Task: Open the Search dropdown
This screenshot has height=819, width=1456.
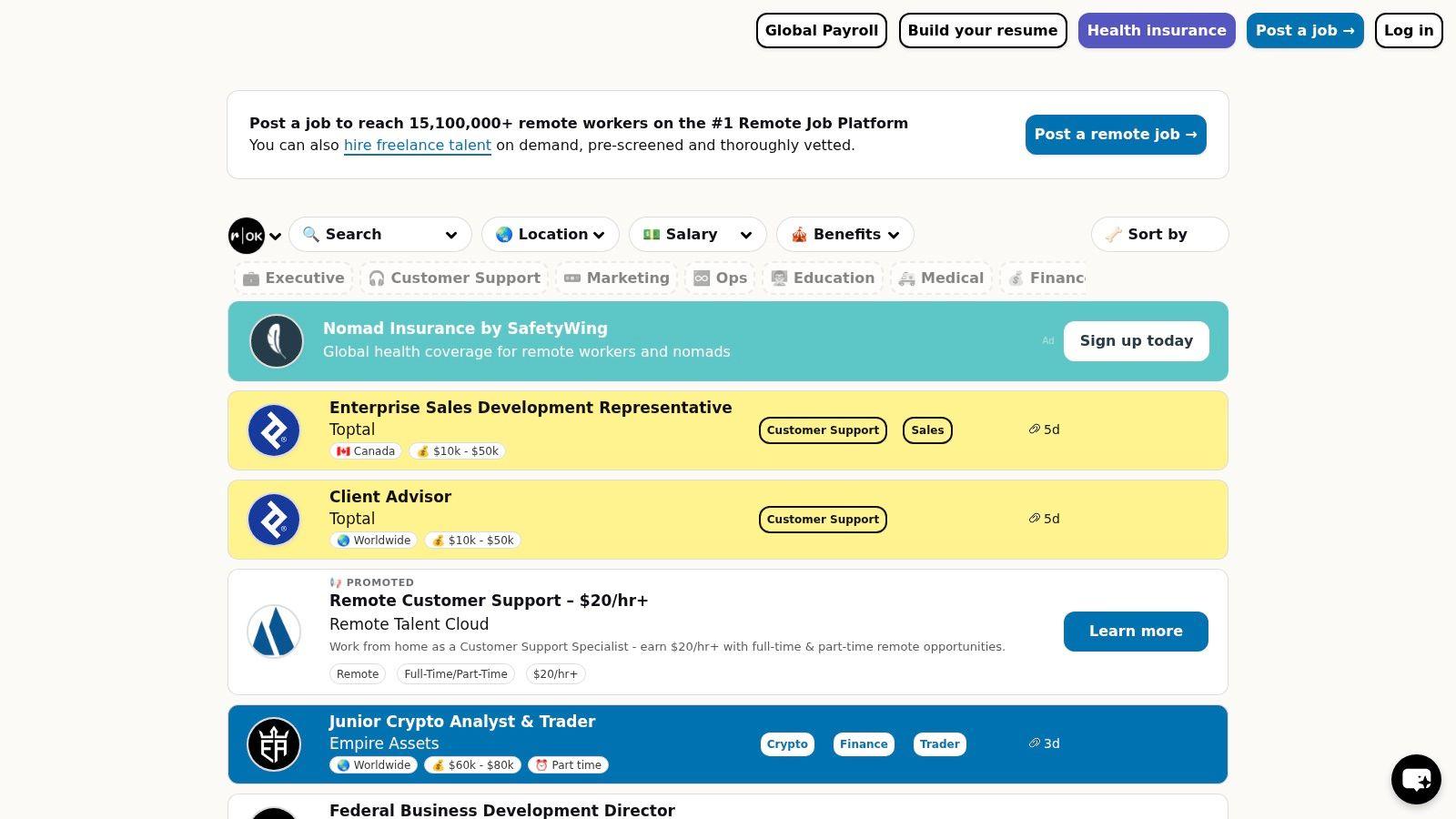Action: click(380, 235)
